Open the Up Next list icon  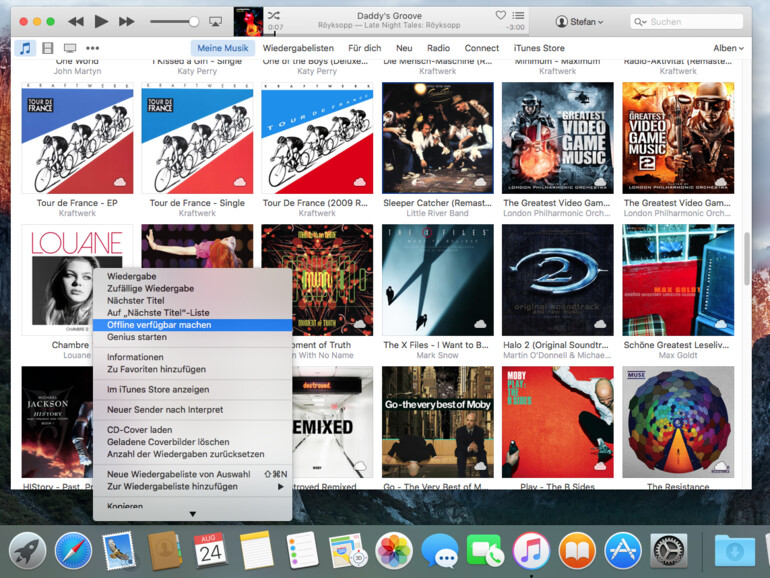coord(518,15)
